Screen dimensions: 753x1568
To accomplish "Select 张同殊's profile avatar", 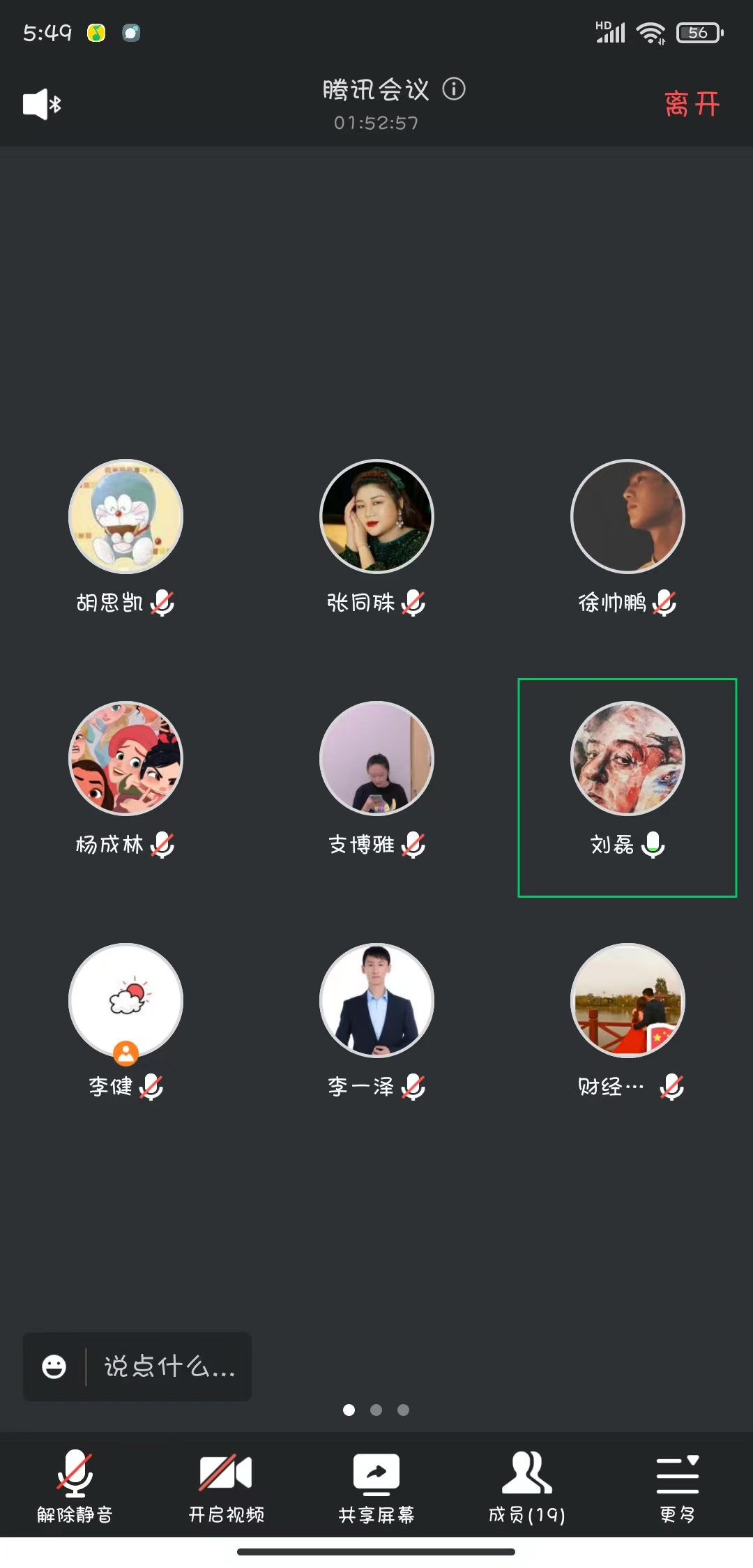I will (x=376, y=516).
